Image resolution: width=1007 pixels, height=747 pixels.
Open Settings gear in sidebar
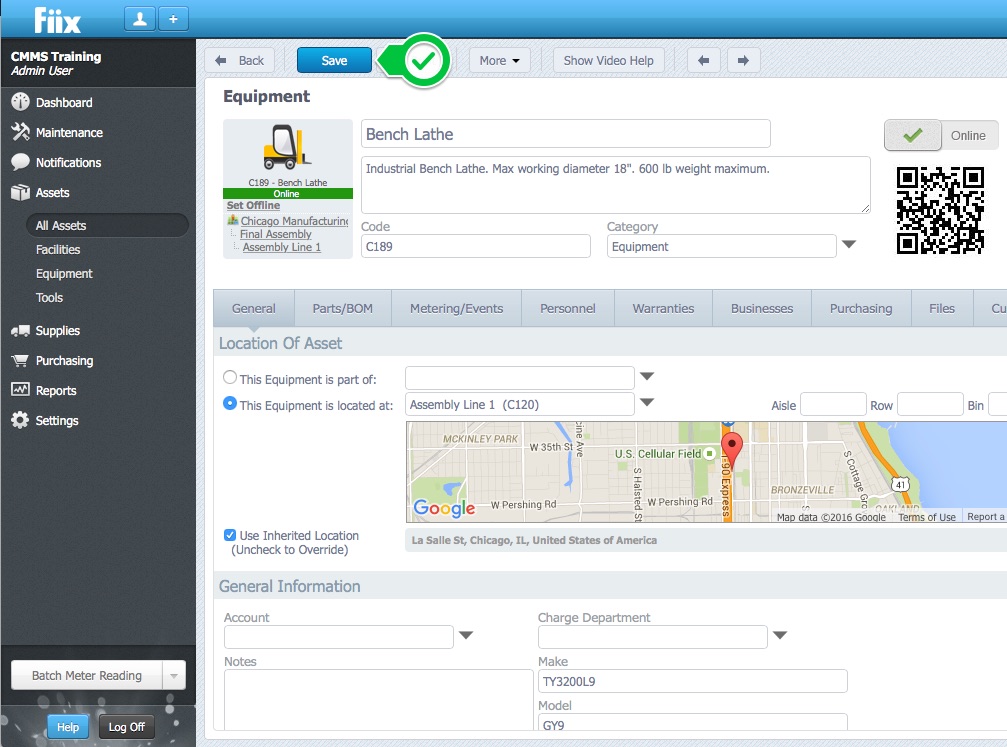(57, 421)
